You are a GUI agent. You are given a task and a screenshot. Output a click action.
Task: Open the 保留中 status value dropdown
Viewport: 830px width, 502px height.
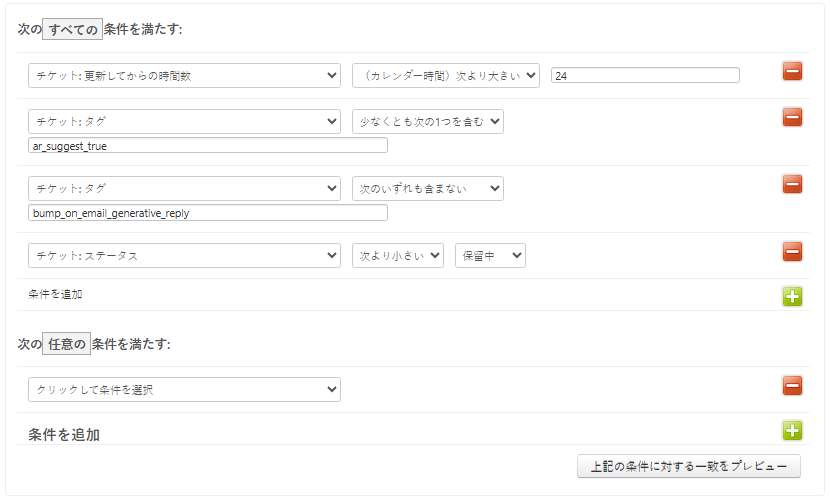pyautogui.click(x=490, y=256)
